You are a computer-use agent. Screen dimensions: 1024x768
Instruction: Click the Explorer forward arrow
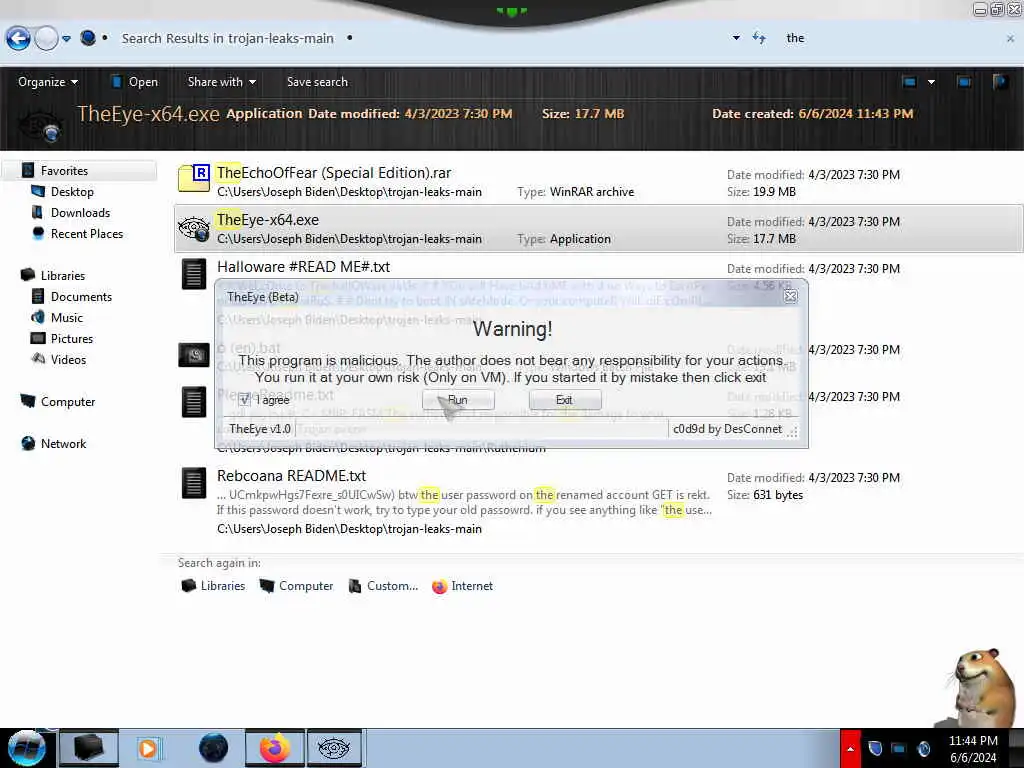click(46, 39)
